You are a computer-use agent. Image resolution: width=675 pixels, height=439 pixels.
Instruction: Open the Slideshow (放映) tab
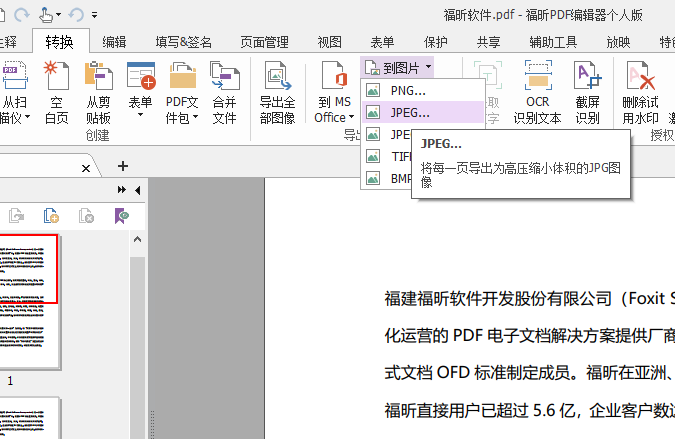tap(618, 42)
